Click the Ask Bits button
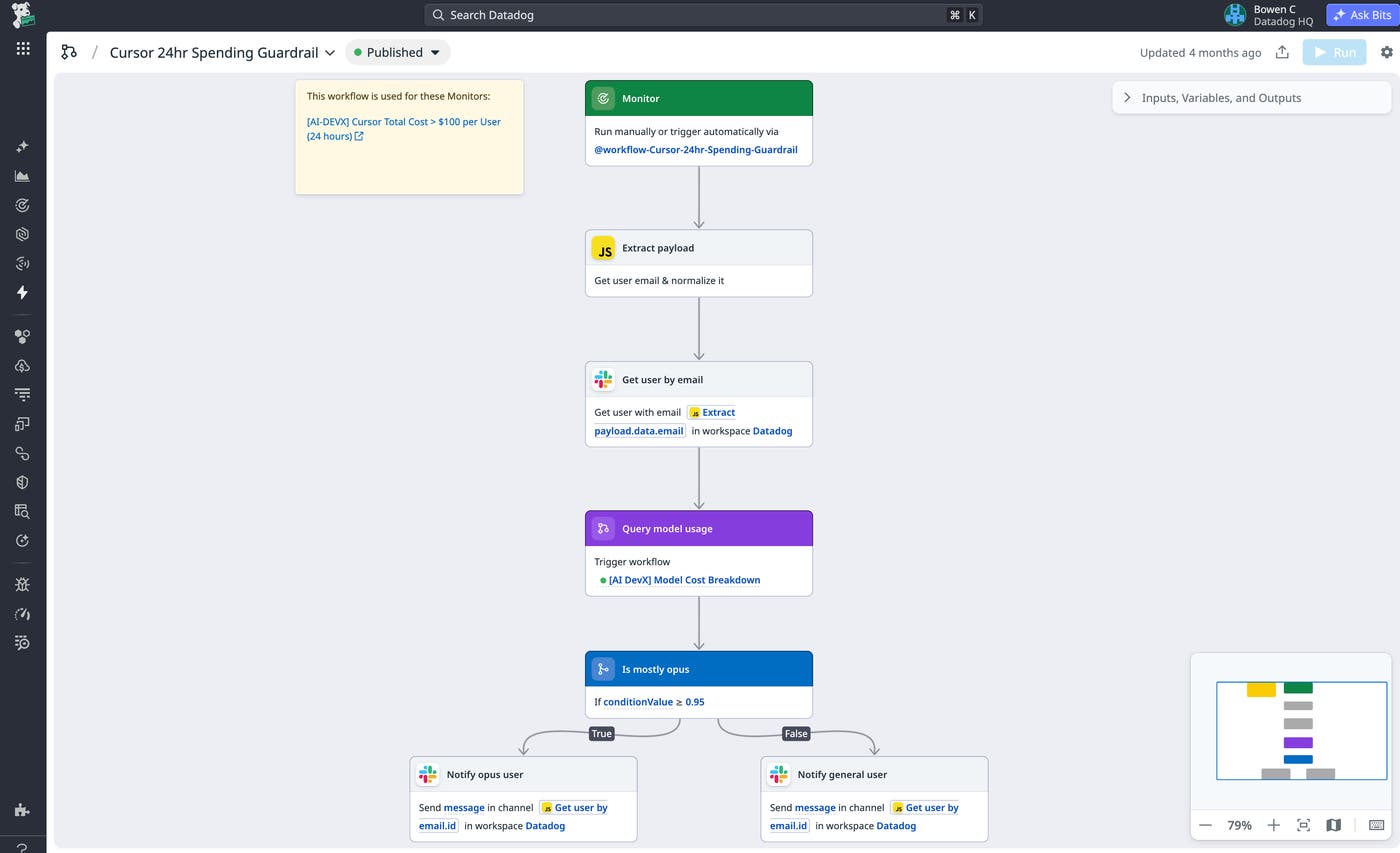This screenshot has height=853, width=1400. [x=1362, y=15]
